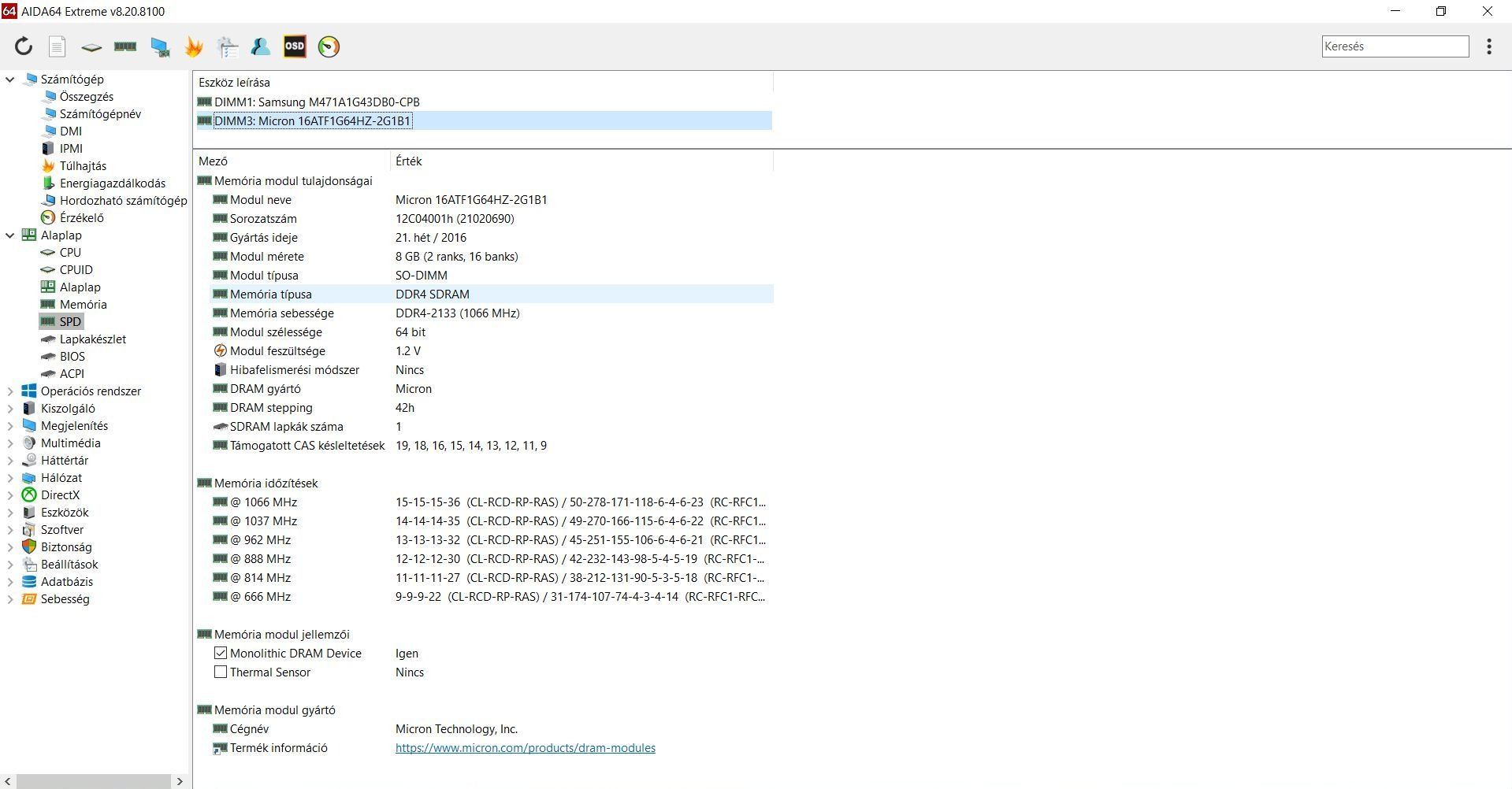Click the left arrow of horizontal scrollbar

click(x=8, y=781)
